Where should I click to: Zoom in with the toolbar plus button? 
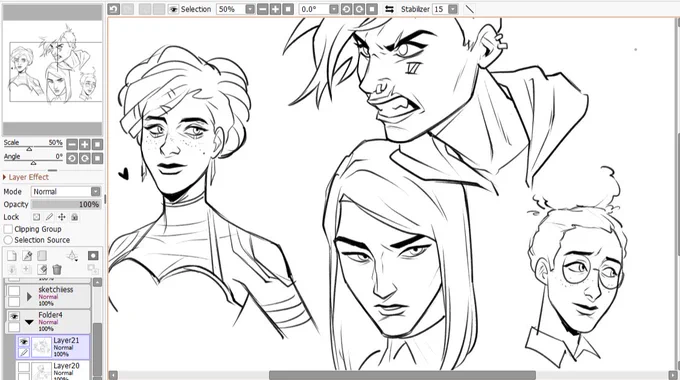(x=275, y=9)
